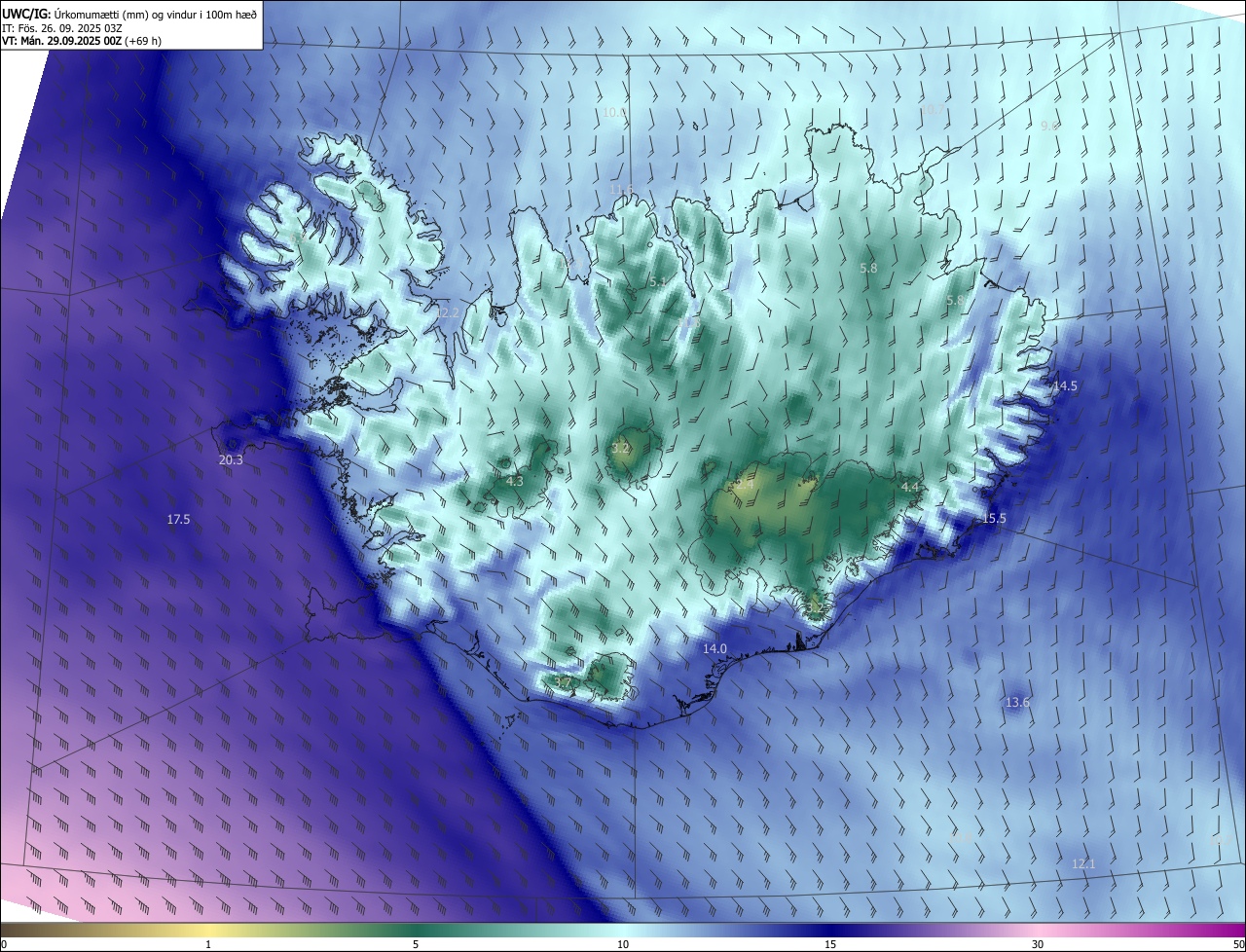Screen dimensions: 1246x952
Task: Click the 15.5 value label
Action: click(994, 519)
